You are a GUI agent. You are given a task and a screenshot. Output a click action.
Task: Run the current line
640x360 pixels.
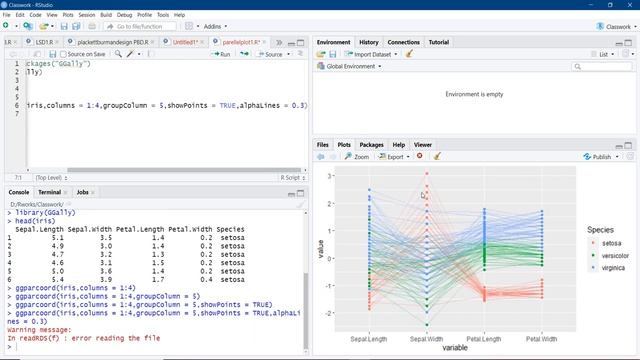(x=221, y=54)
